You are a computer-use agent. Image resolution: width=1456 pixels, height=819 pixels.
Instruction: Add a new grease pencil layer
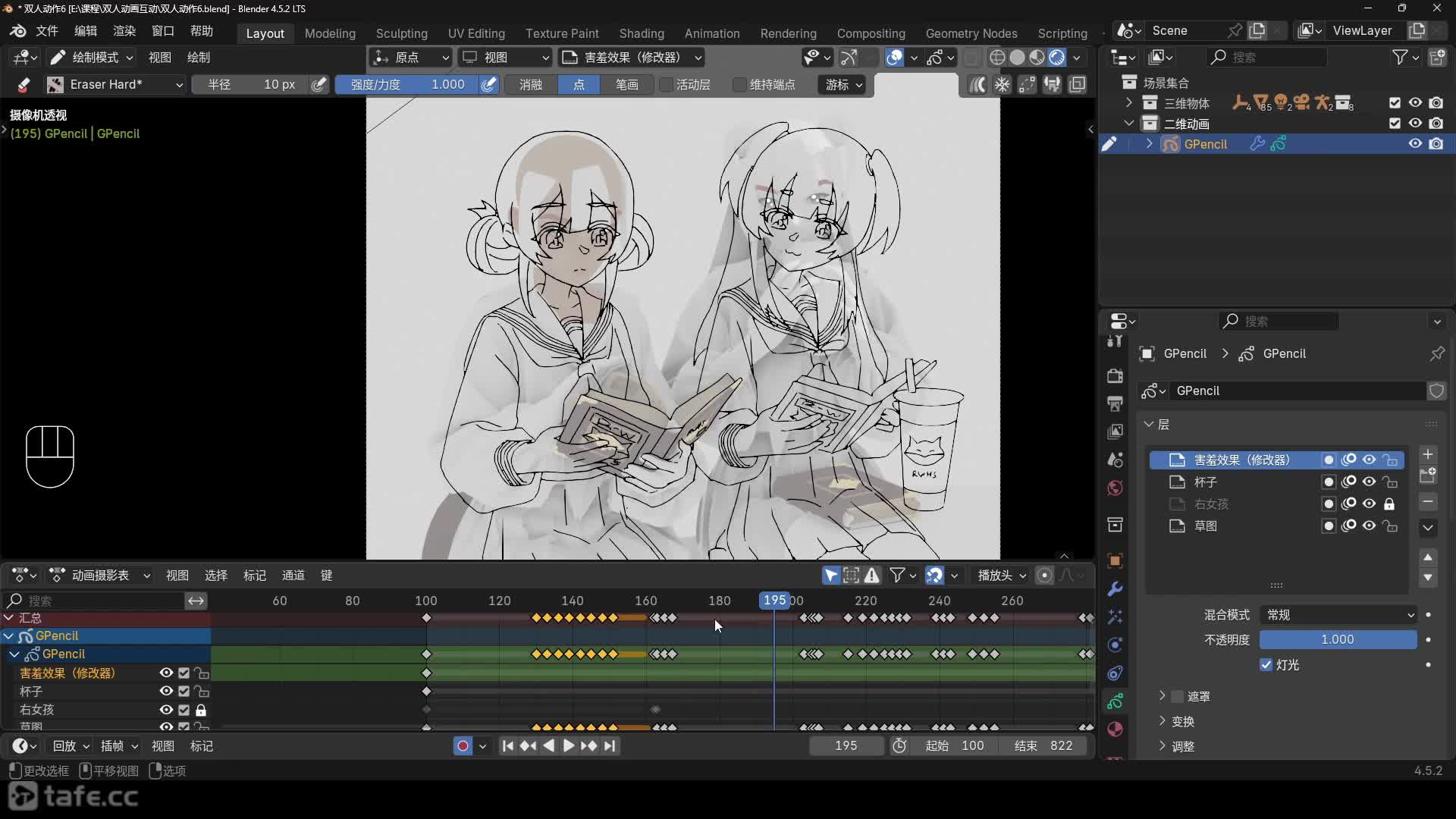point(1428,454)
